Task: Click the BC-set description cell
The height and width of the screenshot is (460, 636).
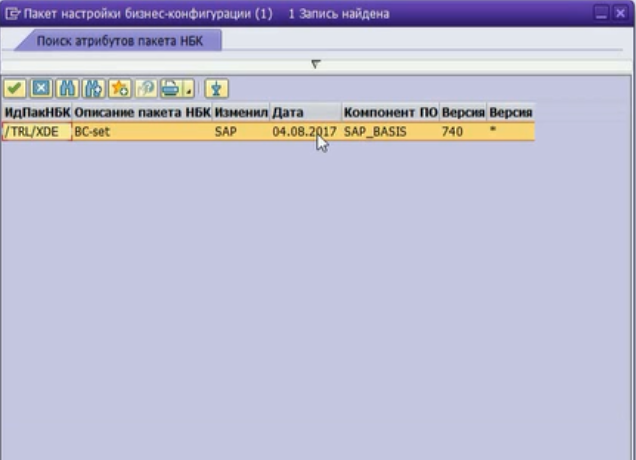Action: (x=141, y=131)
